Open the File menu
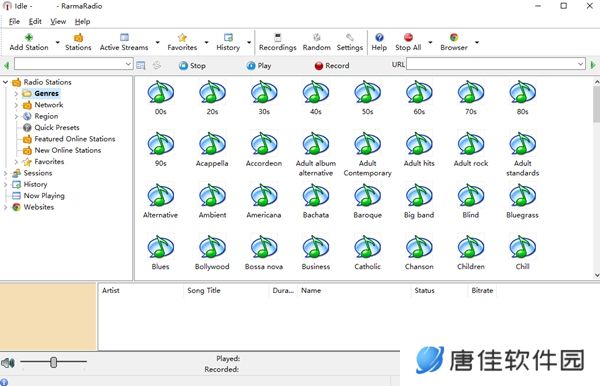Image resolution: width=600 pixels, height=386 pixels. pyautogui.click(x=14, y=21)
